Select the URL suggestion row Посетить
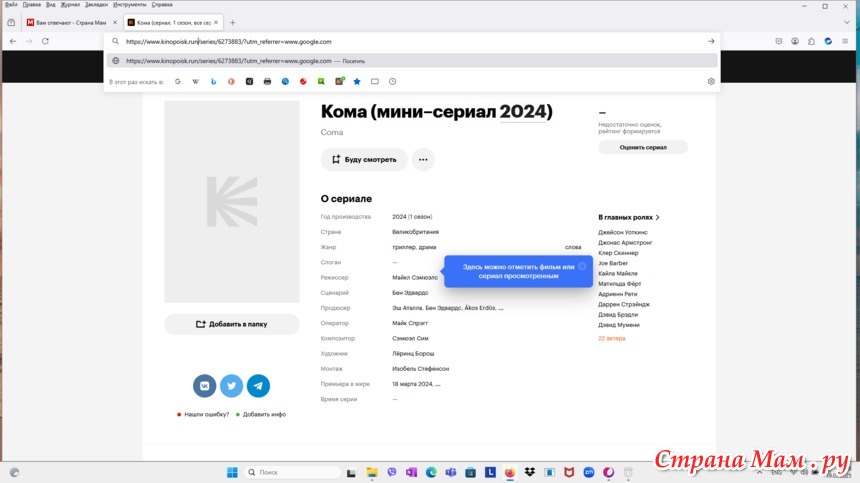 coord(412,61)
